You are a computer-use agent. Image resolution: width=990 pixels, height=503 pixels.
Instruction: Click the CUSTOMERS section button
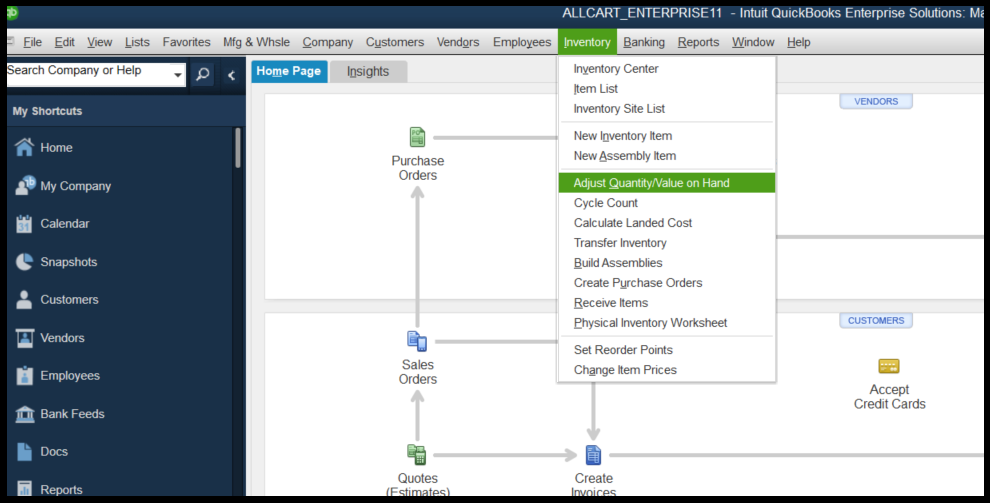pos(876,321)
